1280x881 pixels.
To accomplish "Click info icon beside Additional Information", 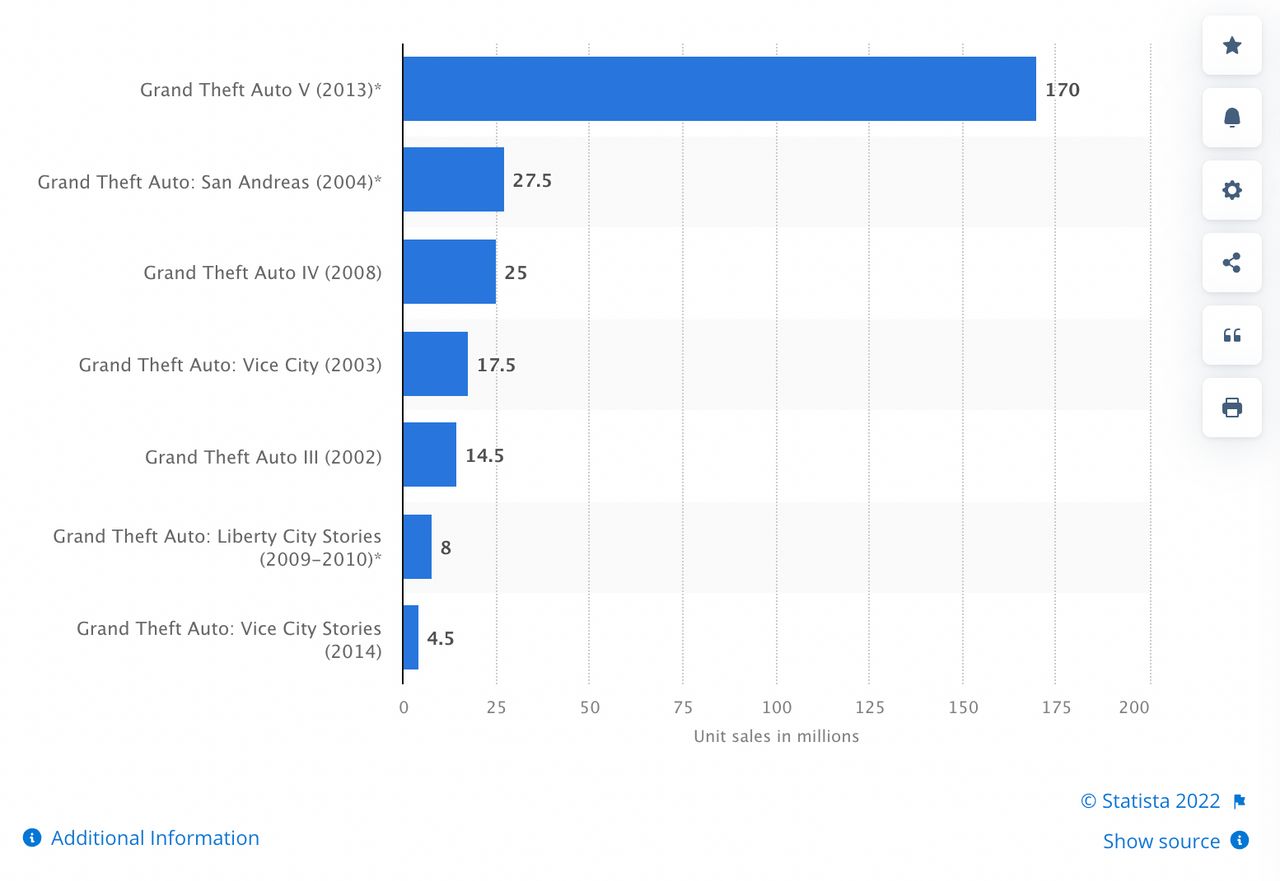I will (32, 838).
